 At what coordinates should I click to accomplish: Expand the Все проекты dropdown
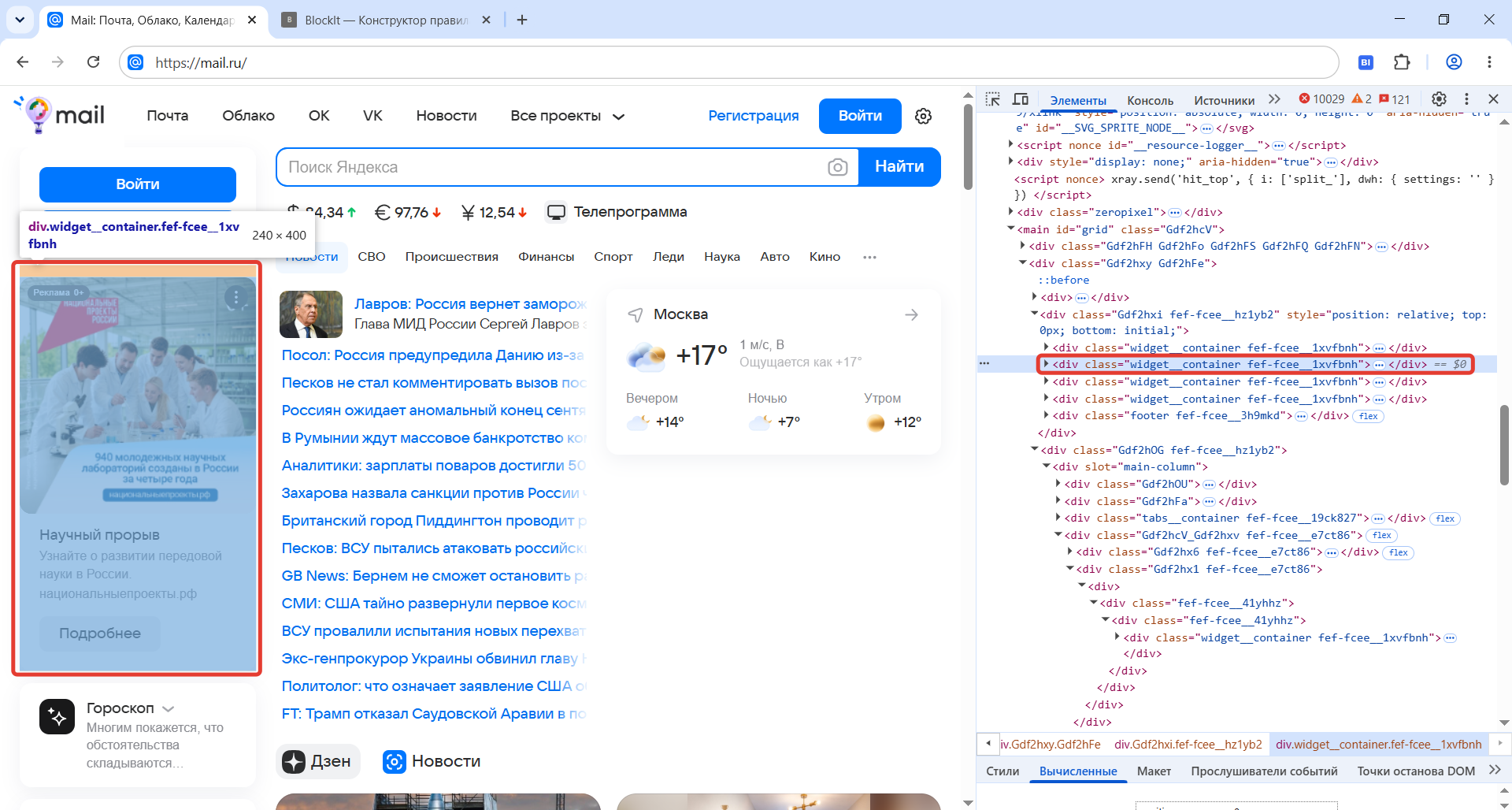(x=566, y=116)
